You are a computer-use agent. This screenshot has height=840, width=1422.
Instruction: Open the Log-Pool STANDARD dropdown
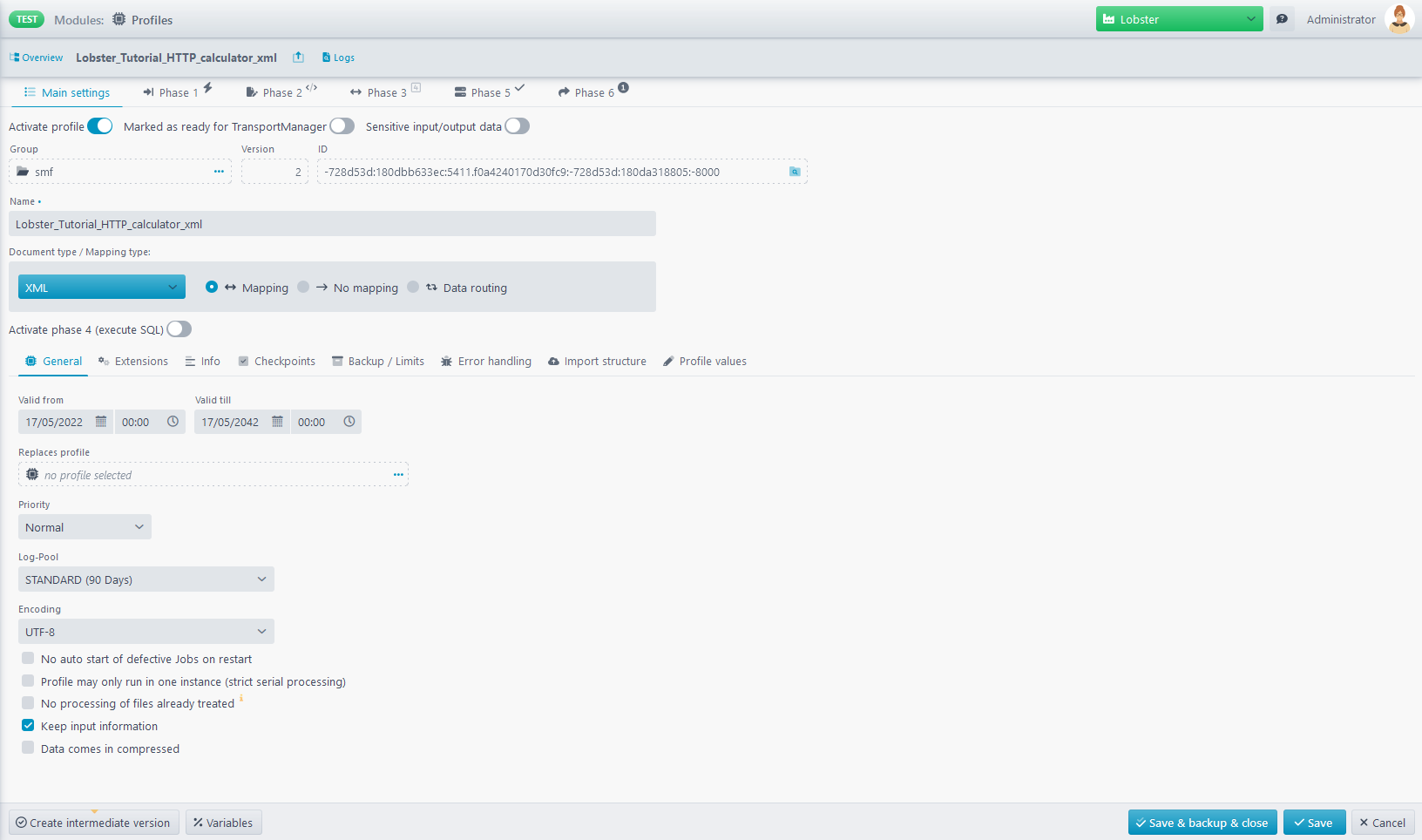[146, 579]
